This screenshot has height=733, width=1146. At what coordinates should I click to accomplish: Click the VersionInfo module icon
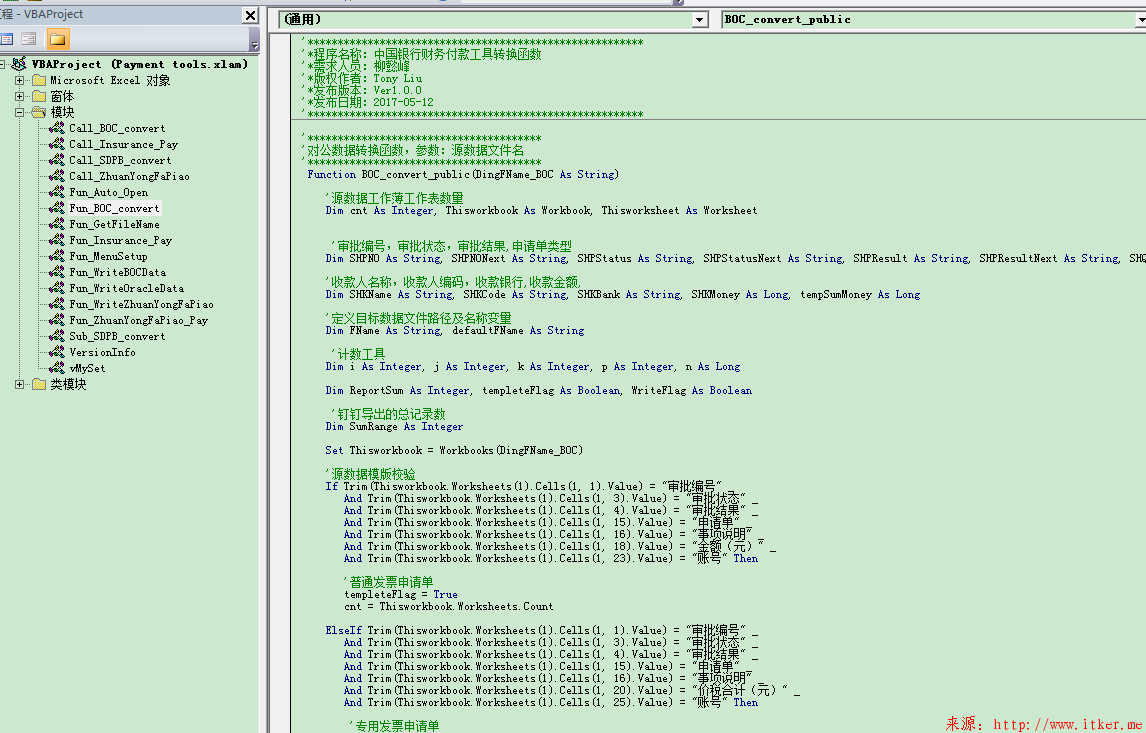coord(56,352)
